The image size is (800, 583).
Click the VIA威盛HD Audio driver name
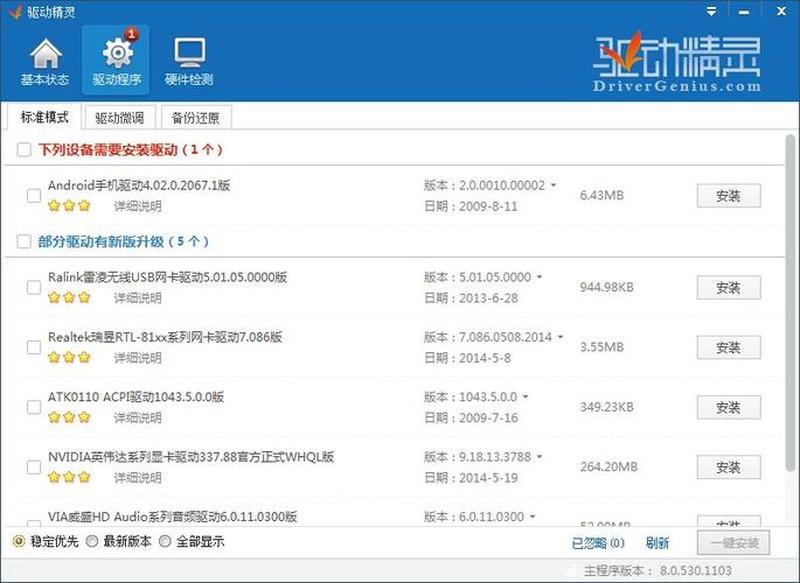pos(172,517)
